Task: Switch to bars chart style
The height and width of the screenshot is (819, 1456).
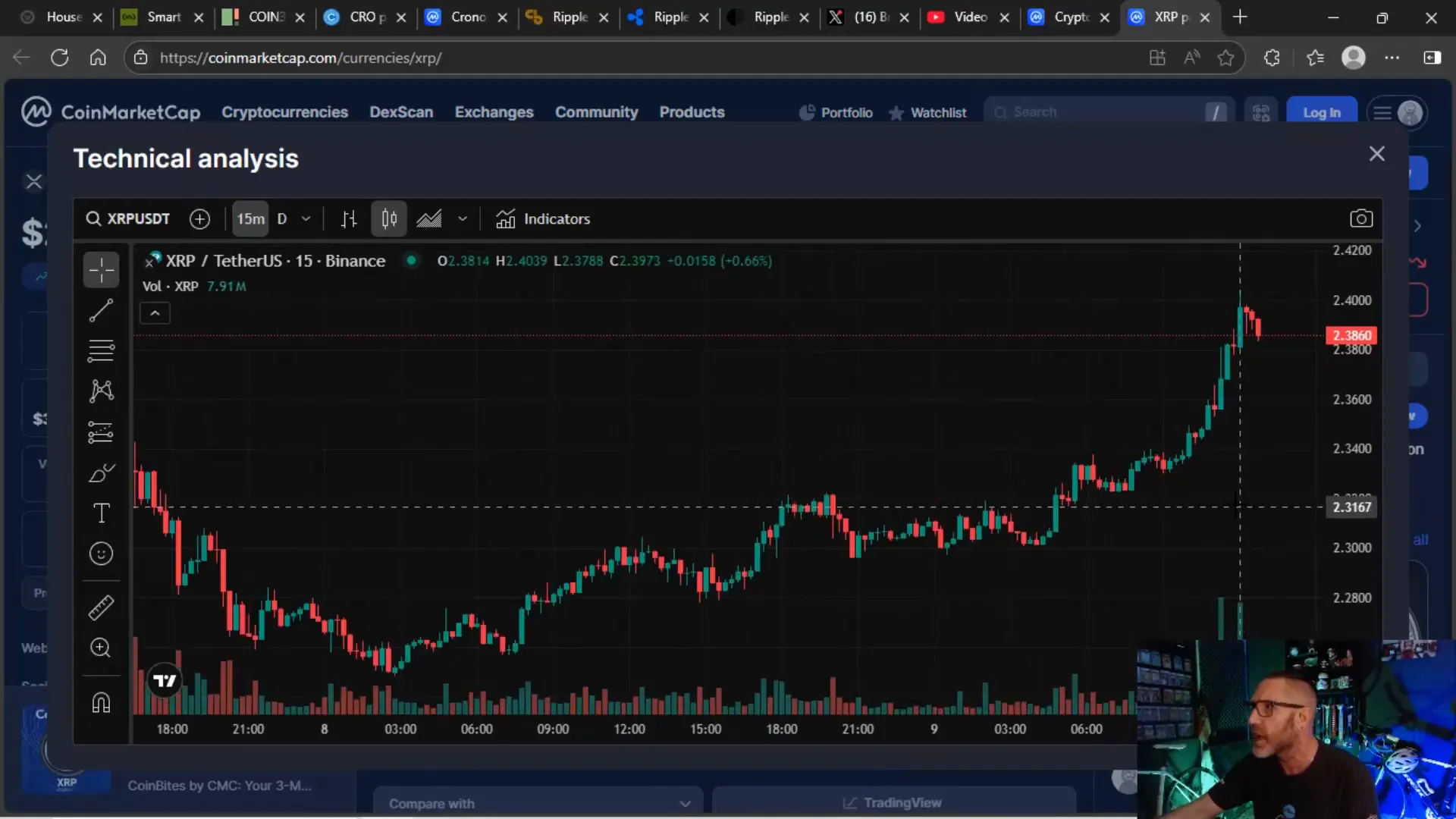Action: click(x=349, y=219)
